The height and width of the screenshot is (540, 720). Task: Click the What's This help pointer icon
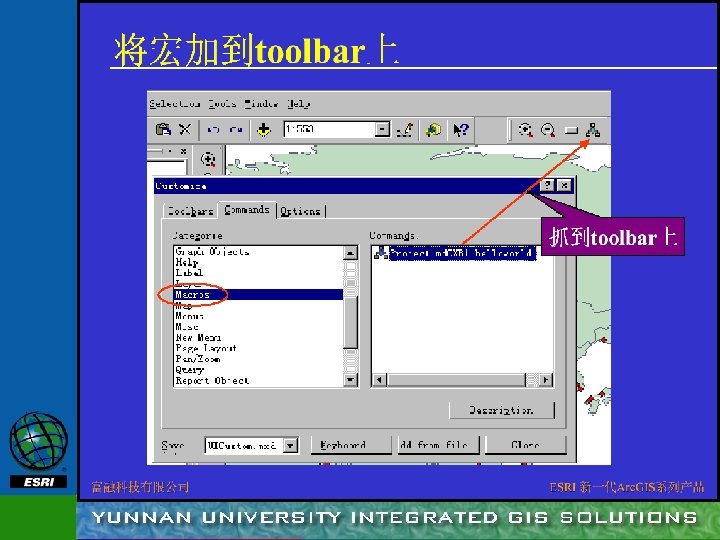[461, 130]
